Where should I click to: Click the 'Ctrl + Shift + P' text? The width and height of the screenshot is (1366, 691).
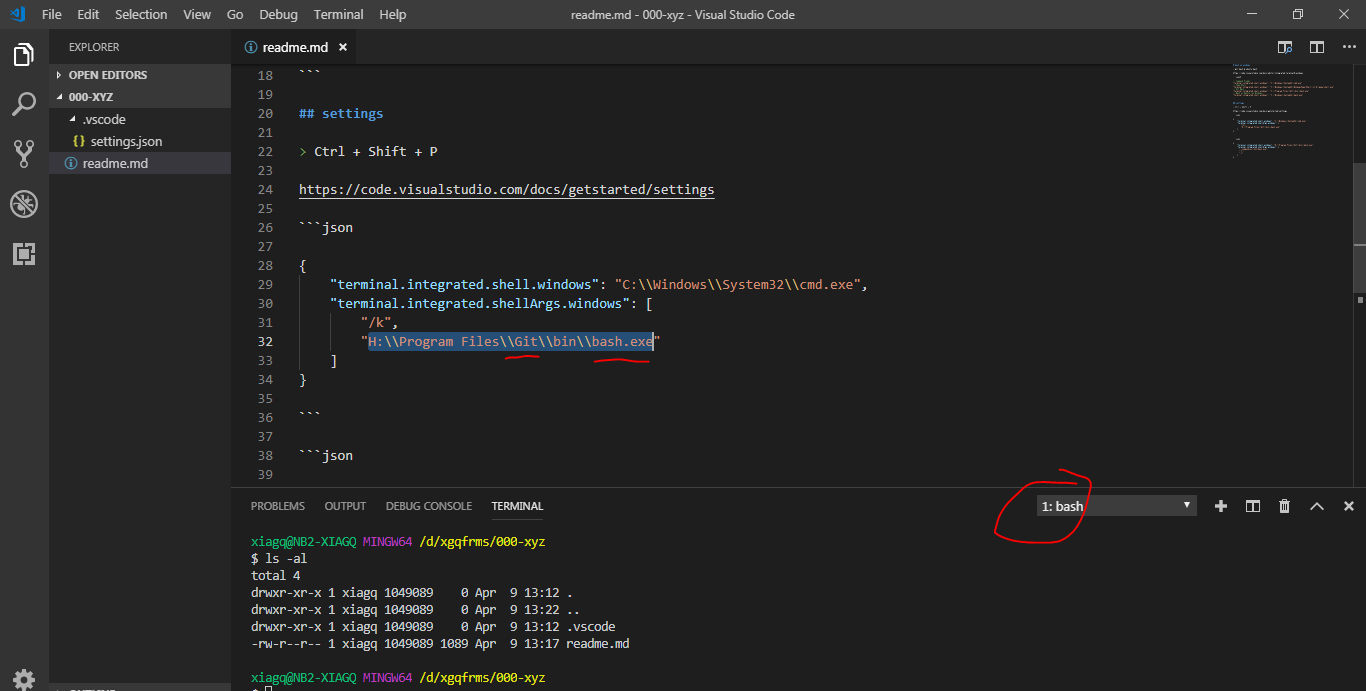tap(376, 151)
